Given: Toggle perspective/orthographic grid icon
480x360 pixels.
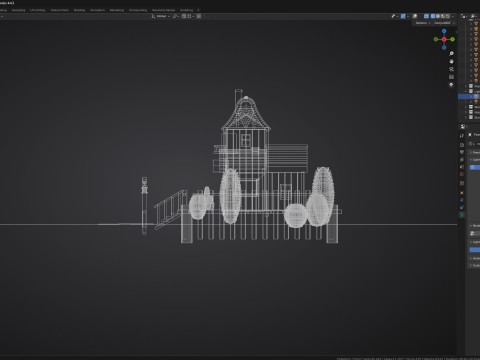Looking at the screenshot, I should [451, 77].
